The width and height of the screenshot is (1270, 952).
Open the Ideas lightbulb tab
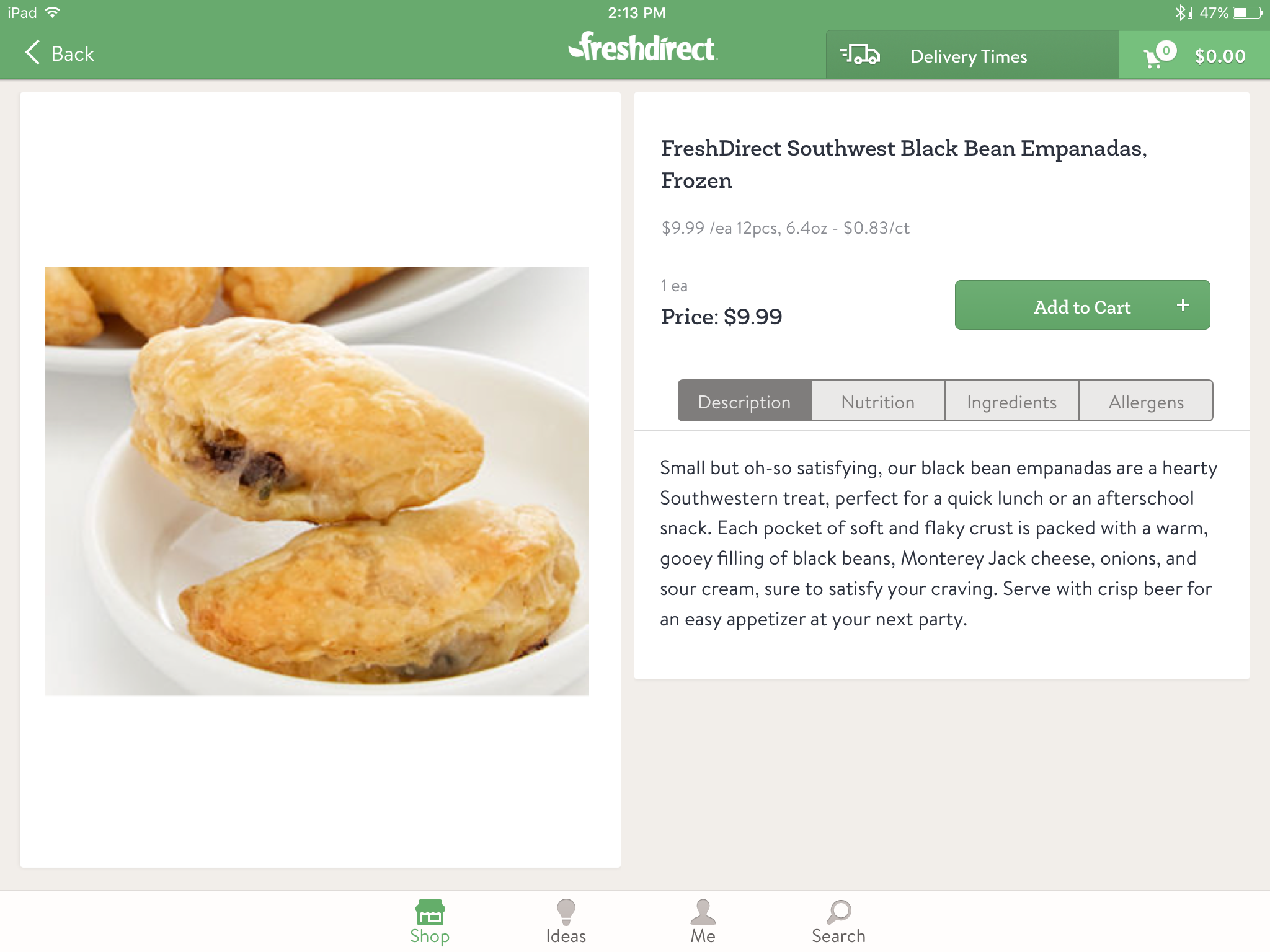point(566,922)
